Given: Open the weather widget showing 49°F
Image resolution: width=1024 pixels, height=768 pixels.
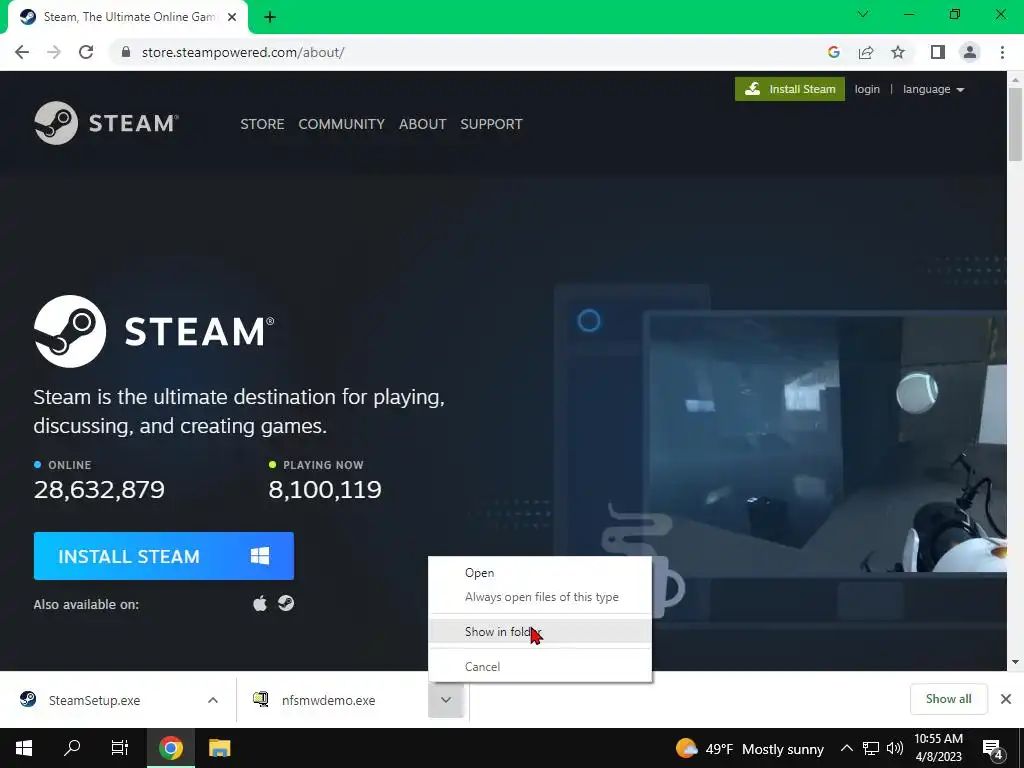Looking at the screenshot, I should point(750,748).
